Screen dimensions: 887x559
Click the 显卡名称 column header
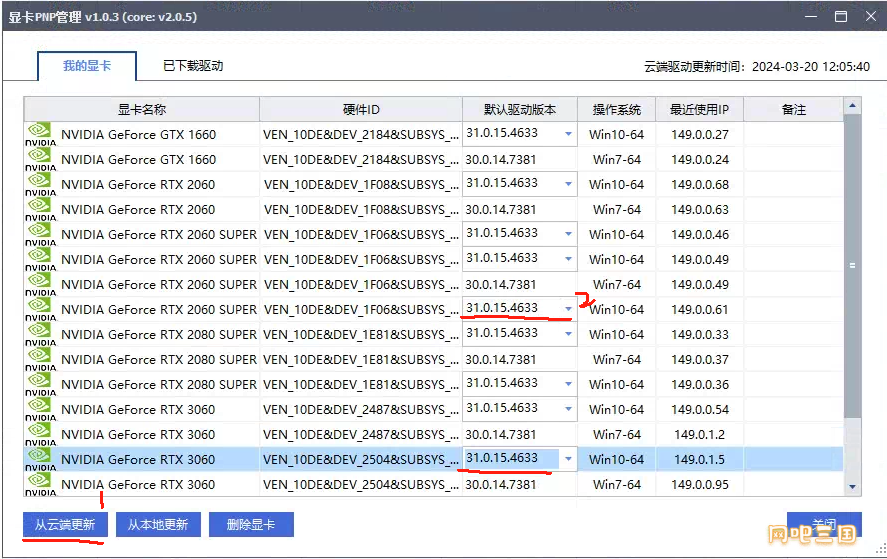(x=141, y=109)
